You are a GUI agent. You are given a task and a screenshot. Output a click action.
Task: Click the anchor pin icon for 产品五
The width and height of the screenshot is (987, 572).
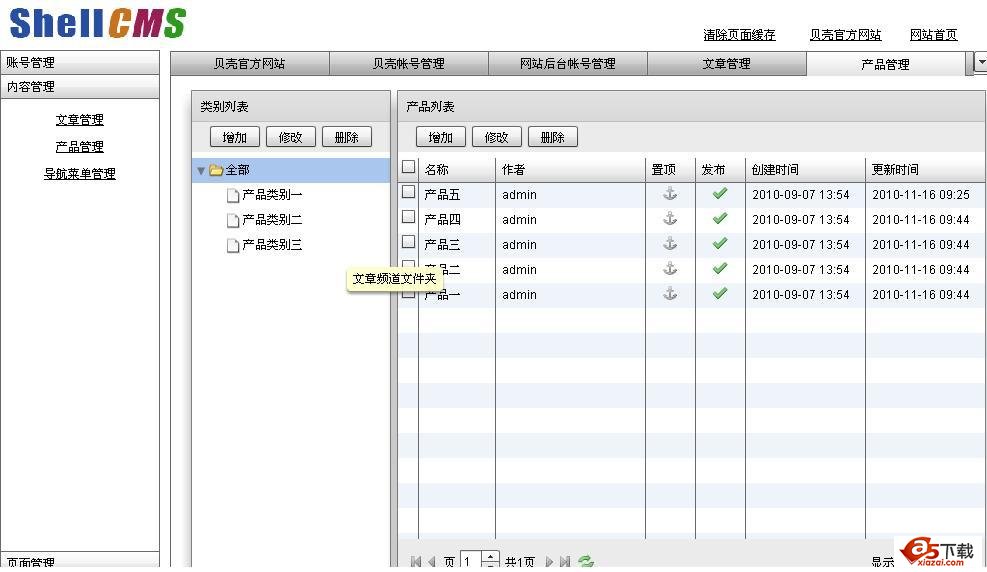pos(670,194)
